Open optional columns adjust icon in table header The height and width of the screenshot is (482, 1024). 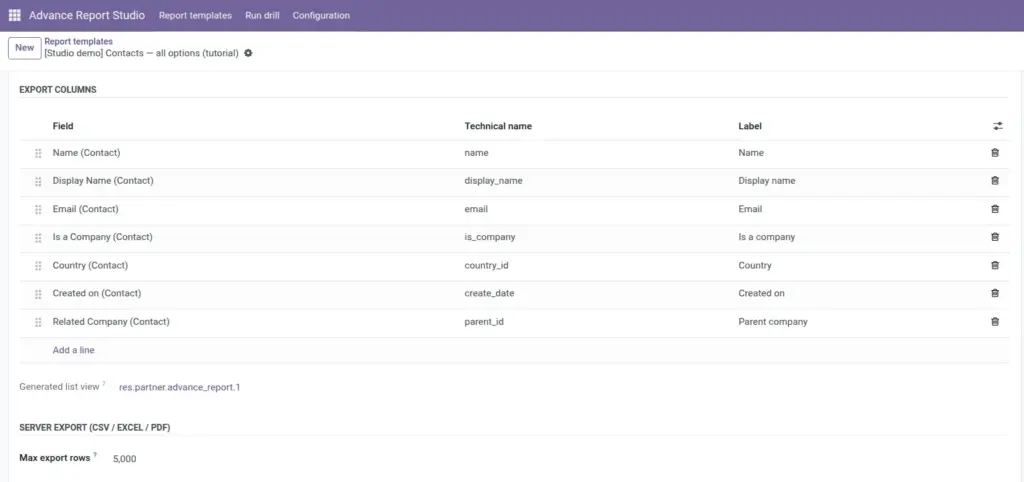997,126
